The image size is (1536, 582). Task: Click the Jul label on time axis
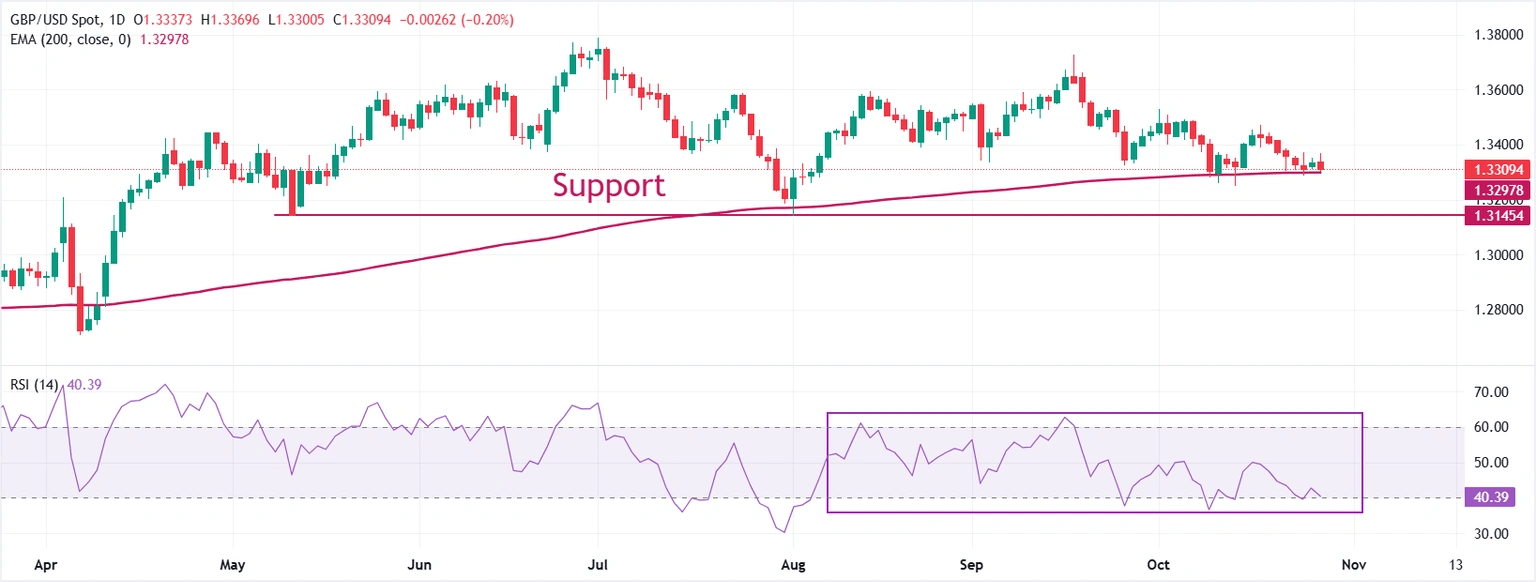point(597,565)
